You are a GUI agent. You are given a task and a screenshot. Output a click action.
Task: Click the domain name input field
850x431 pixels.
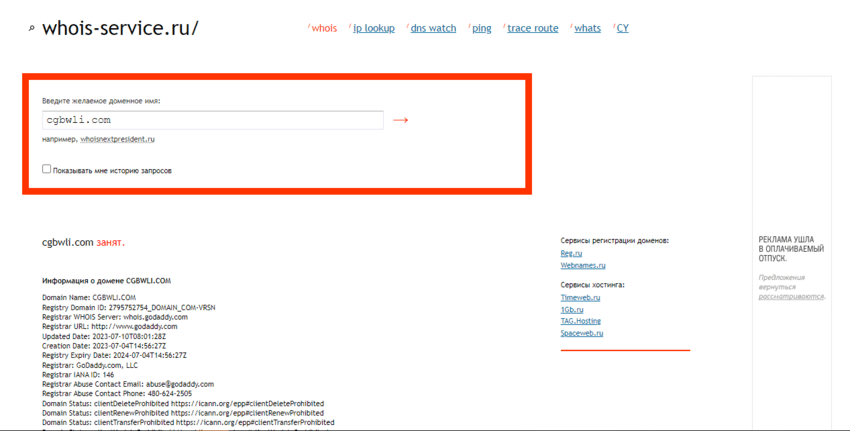click(x=212, y=120)
